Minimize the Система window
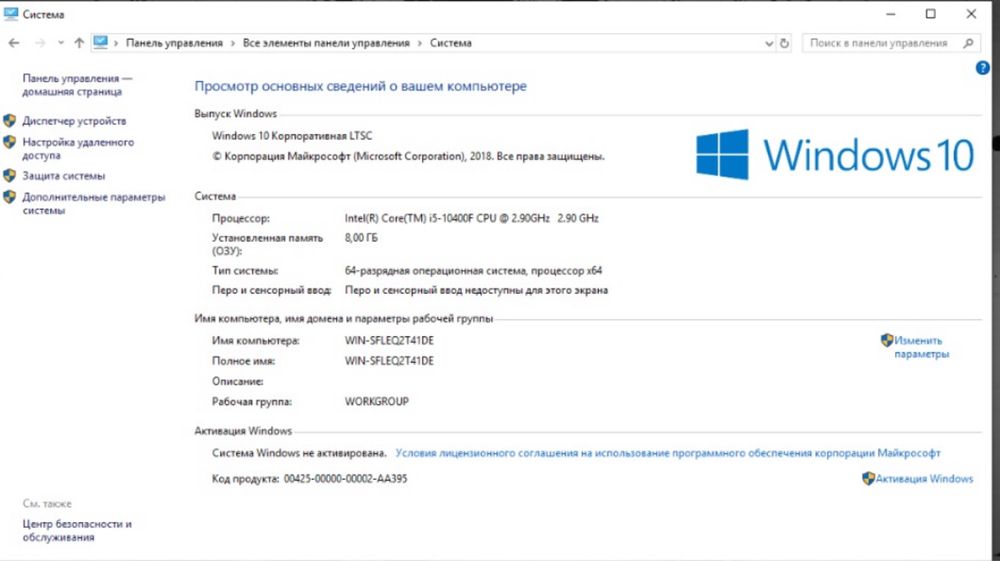The image size is (1000, 561). pyautogui.click(x=891, y=13)
